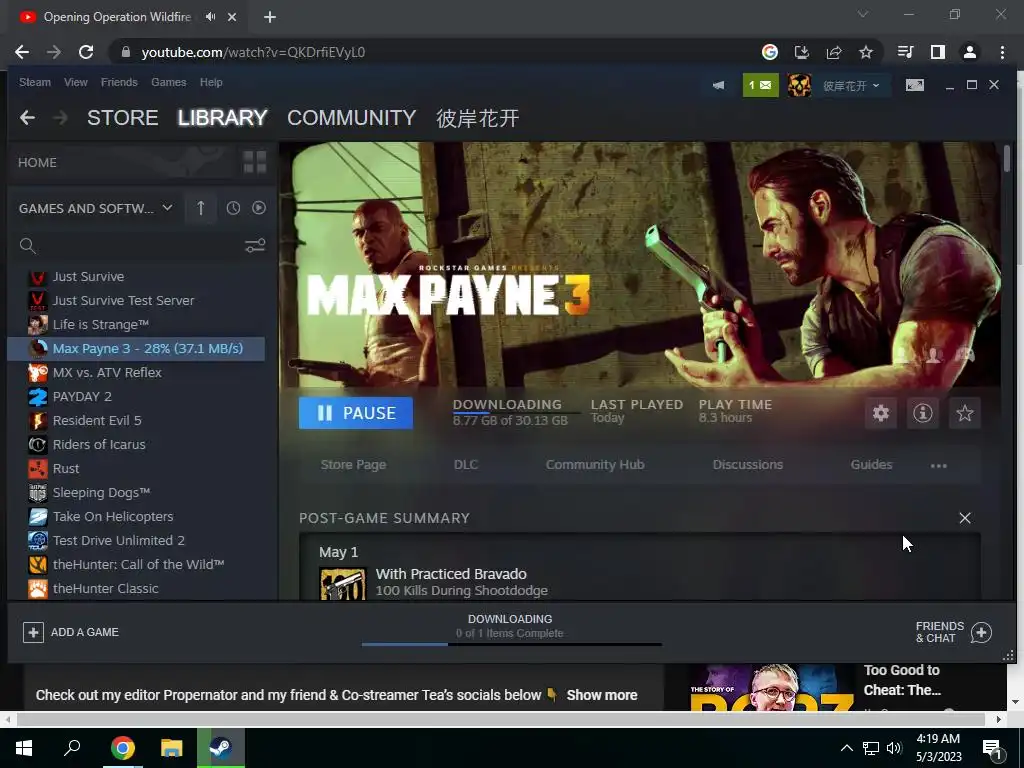Open the account name dropdown
Viewport: 1024px width, 768px height.
pos(851,86)
